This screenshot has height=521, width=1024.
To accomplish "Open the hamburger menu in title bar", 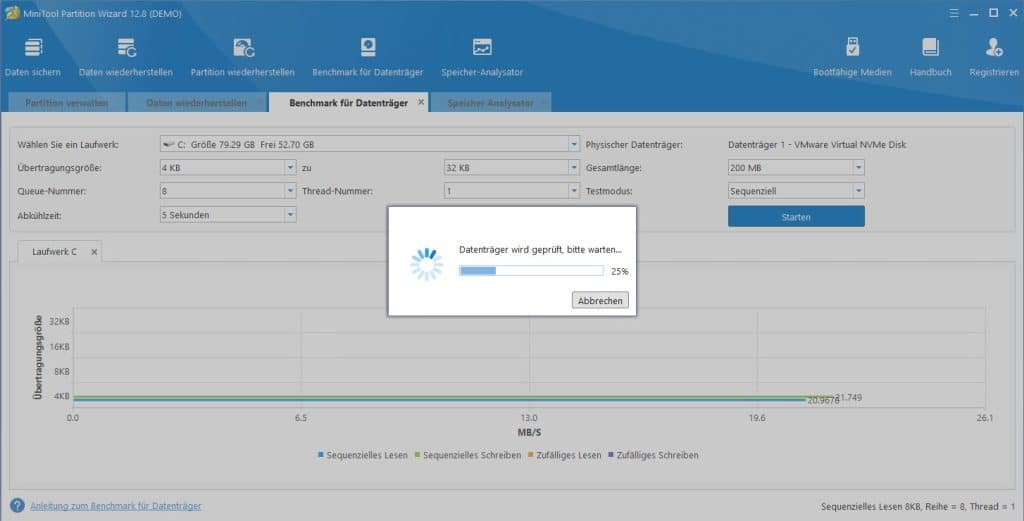I will pyautogui.click(x=954, y=13).
